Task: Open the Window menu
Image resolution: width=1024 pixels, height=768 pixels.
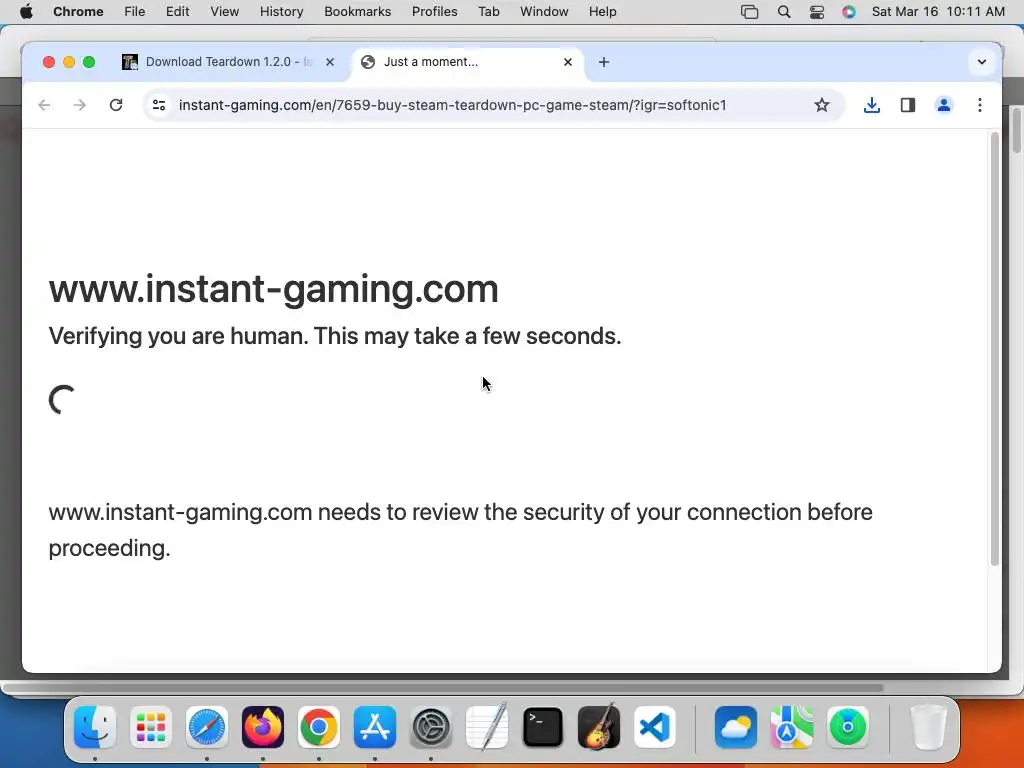Action: tap(544, 12)
